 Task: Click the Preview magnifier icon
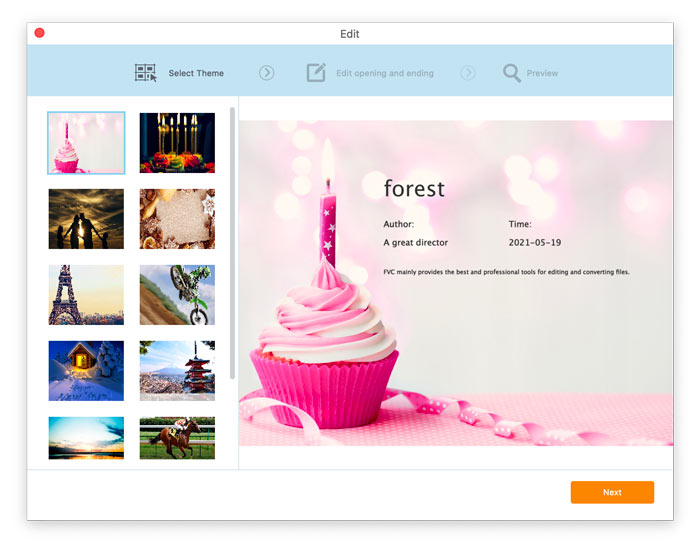click(x=512, y=73)
